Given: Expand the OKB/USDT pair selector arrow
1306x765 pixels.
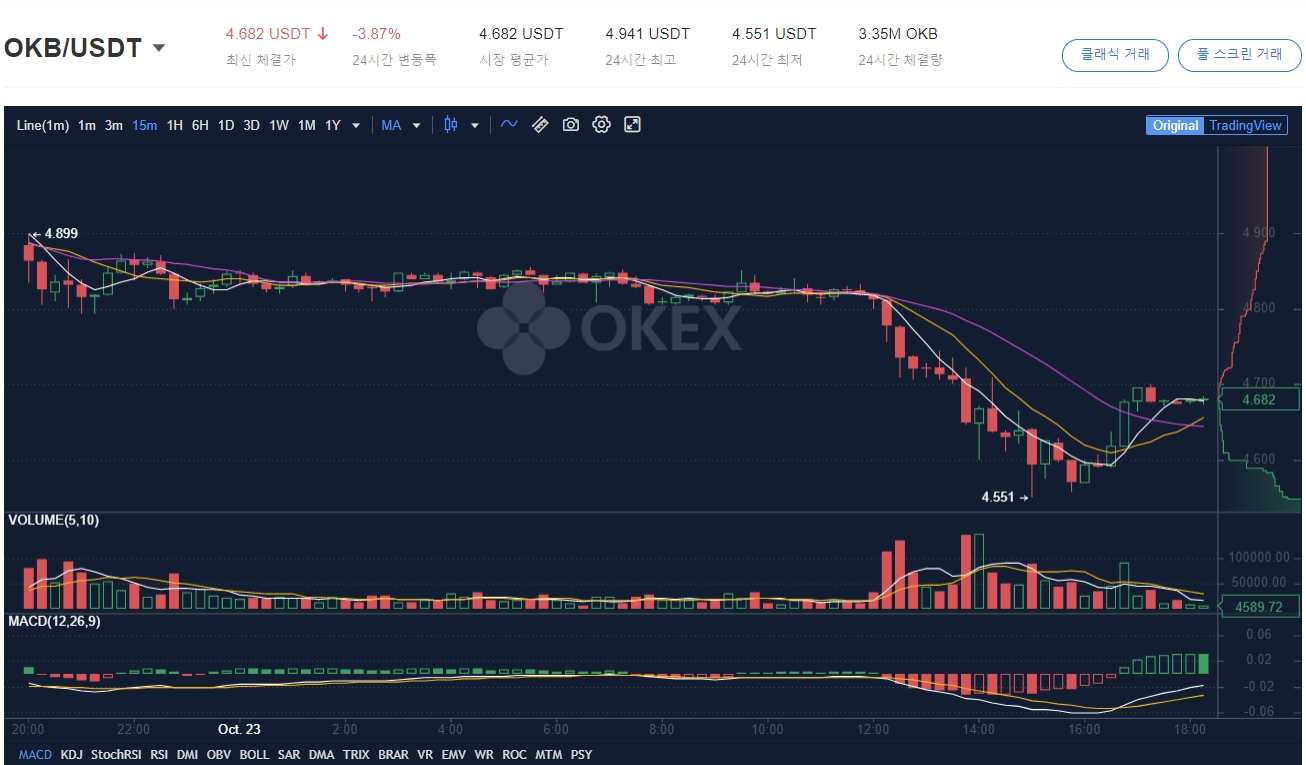Looking at the screenshot, I should 158,48.
